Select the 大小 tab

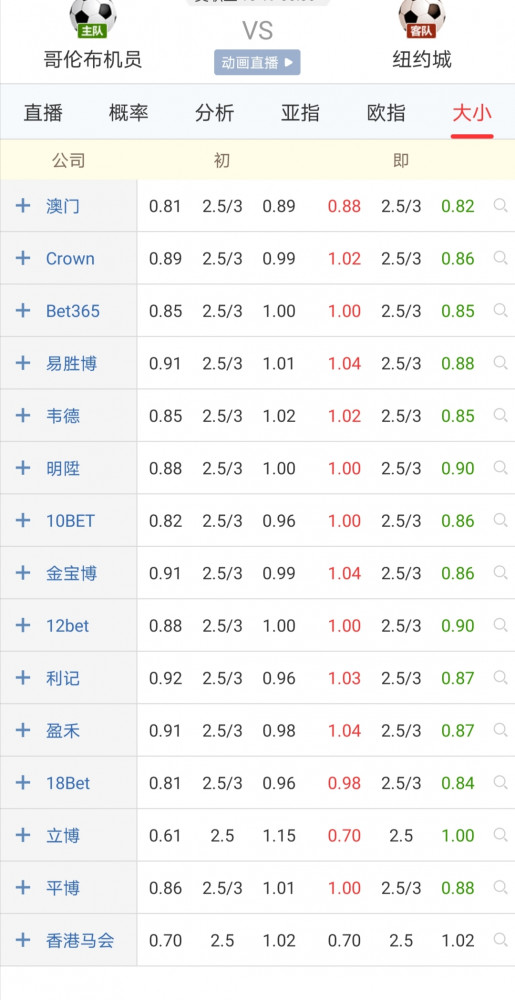pyautogui.click(x=472, y=114)
